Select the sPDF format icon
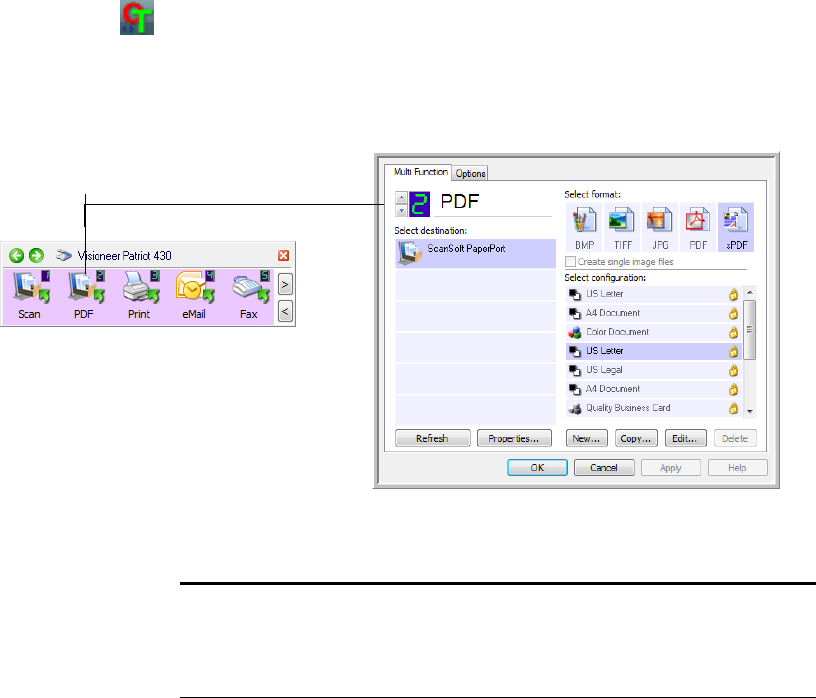Viewport: 816px width, 698px height. (x=736, y=228)
